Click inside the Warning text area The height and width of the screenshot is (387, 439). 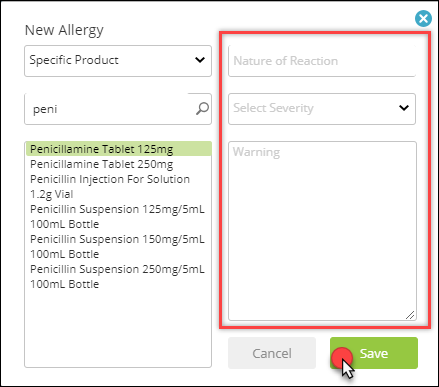pos(322,231)
